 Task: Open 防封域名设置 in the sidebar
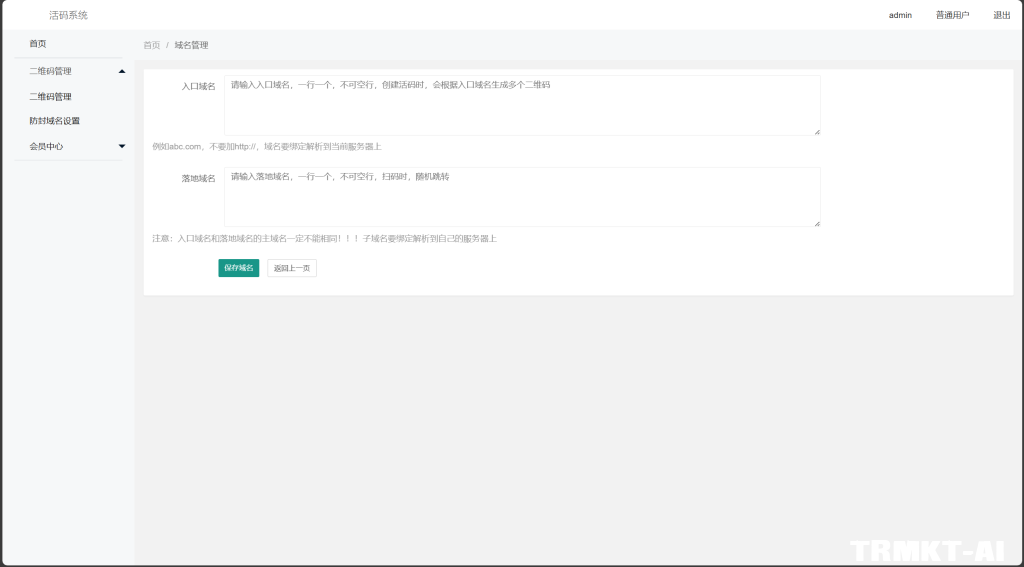point(54,121)
